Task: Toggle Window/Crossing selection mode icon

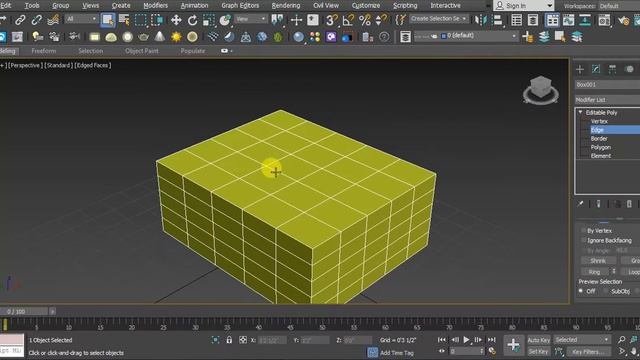Action: click(157, 20)
